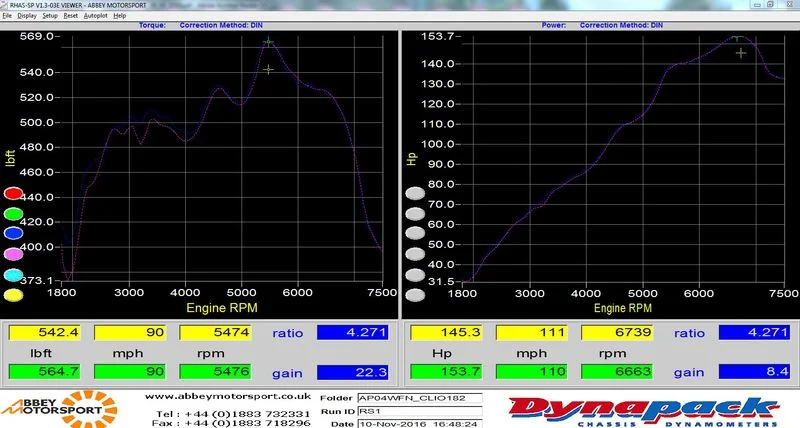Open the File menu
Screen dimensions: 800x428
click(7, 16)
